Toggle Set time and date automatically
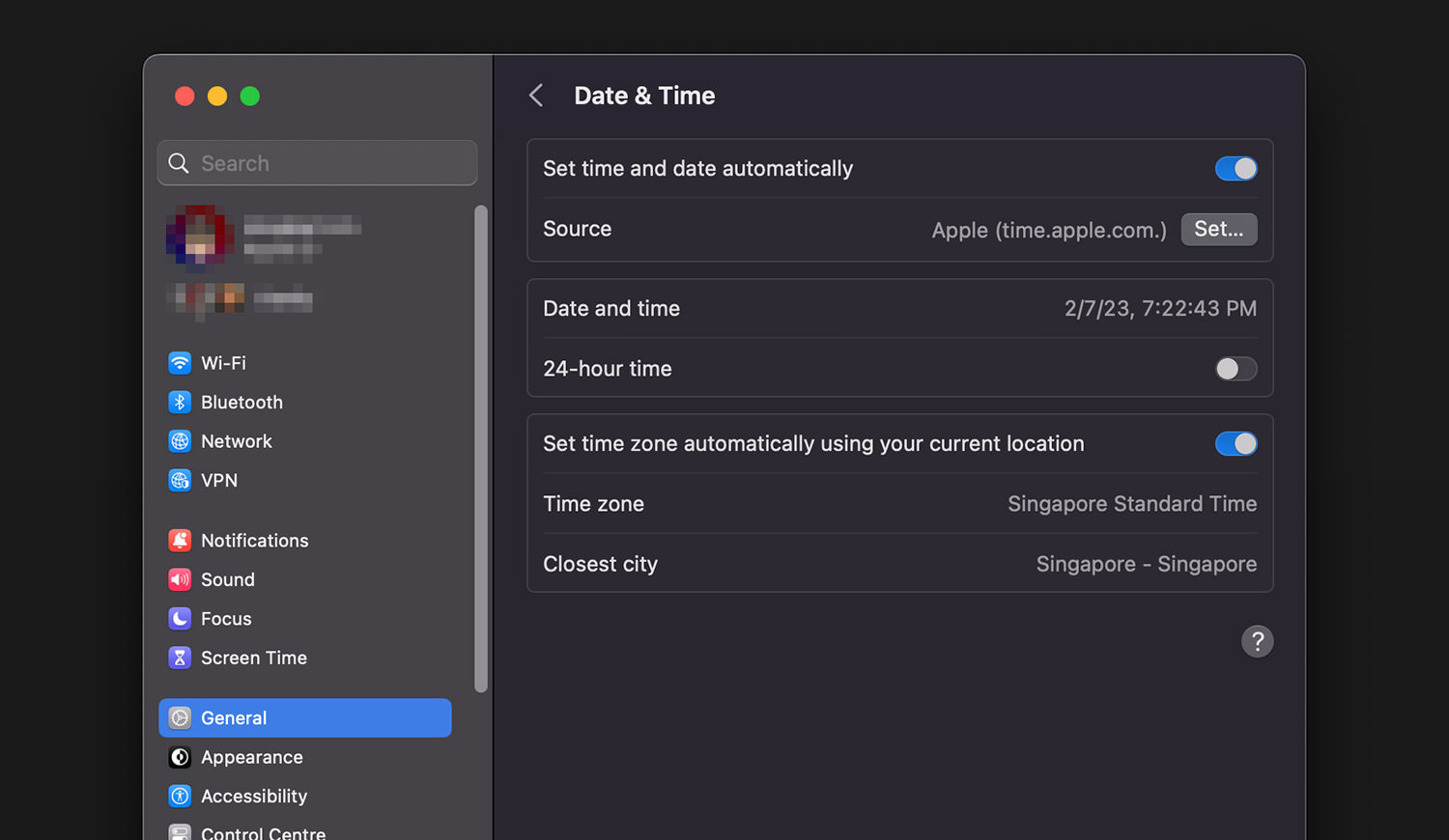This screenshot has height=840, width=1449. (x=1236, y=169)
